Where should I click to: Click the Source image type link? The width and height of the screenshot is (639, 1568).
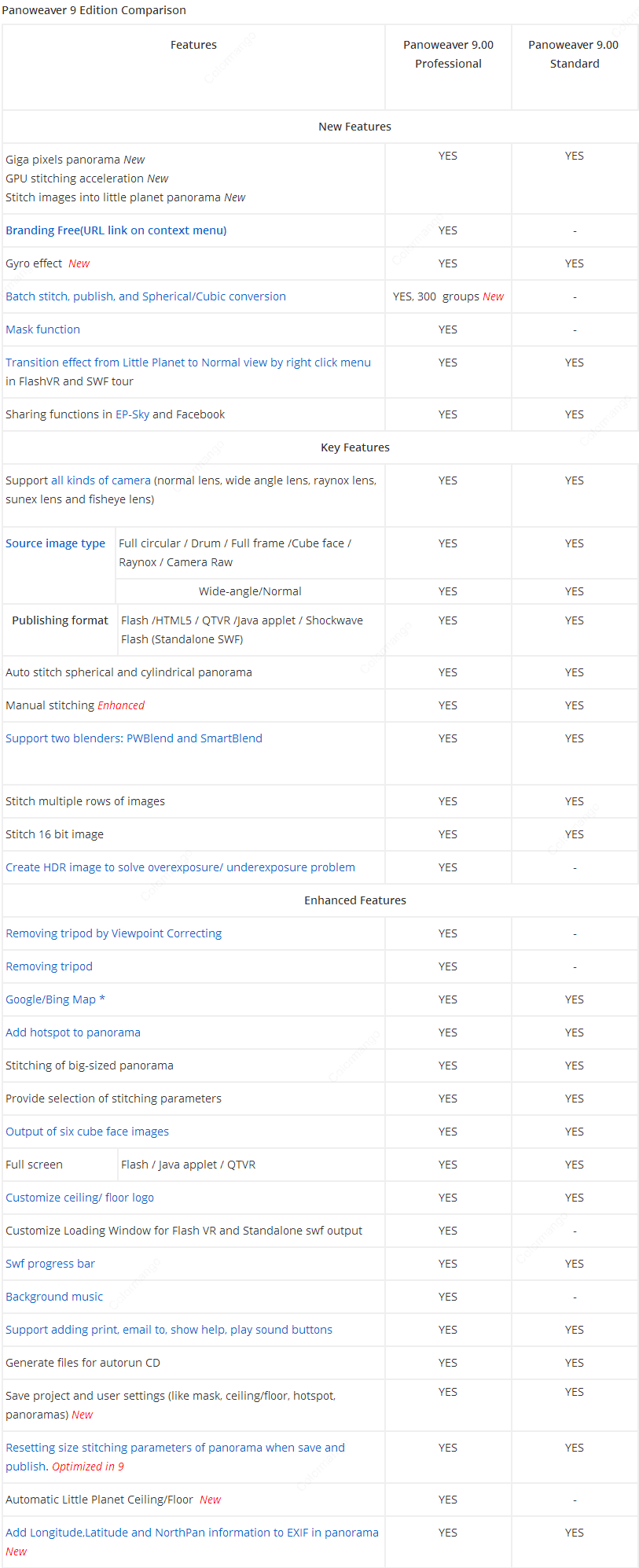click(x=55, y=543)
